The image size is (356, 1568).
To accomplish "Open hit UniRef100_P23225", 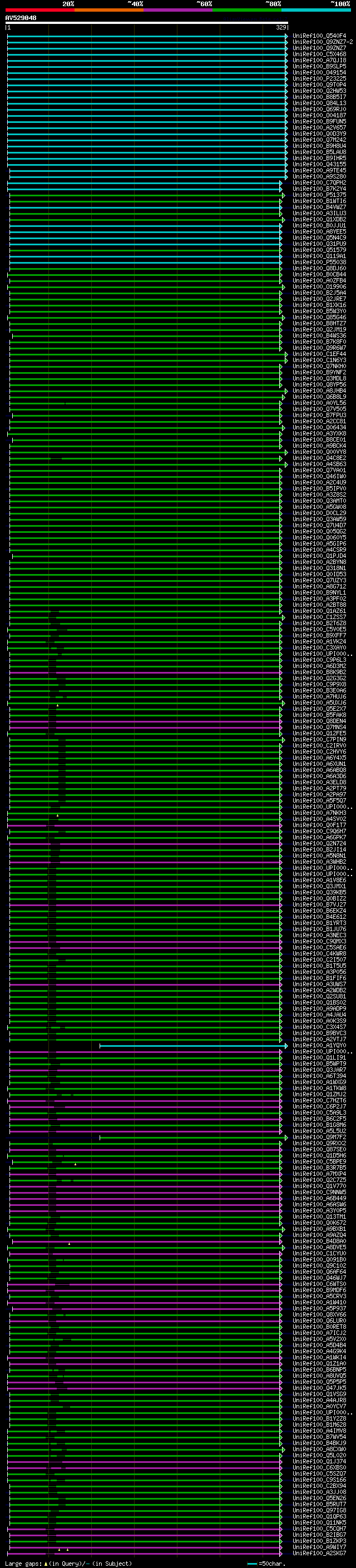I will (x=319, y=78).
